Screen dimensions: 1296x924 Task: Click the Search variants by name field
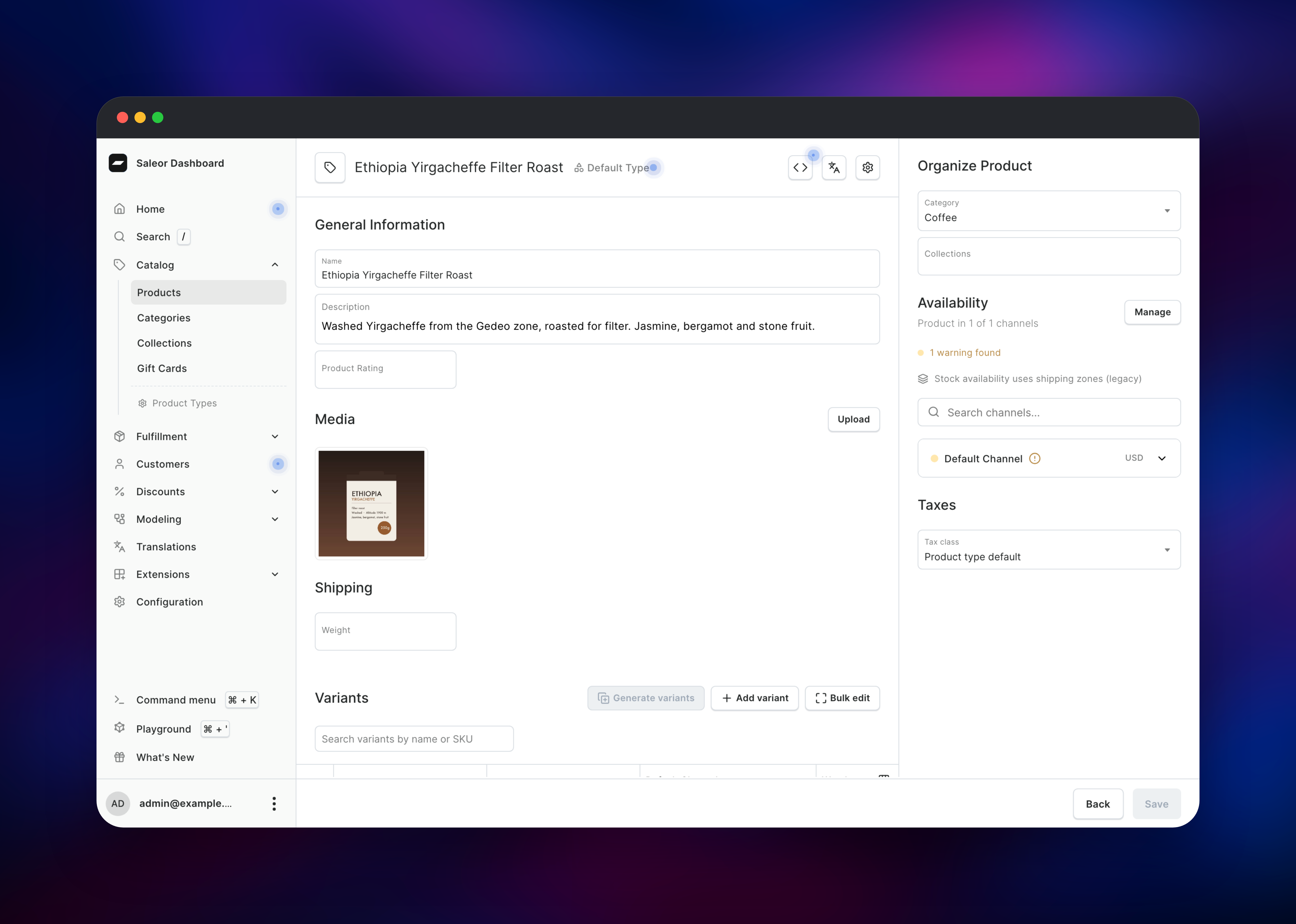[414, 739]
